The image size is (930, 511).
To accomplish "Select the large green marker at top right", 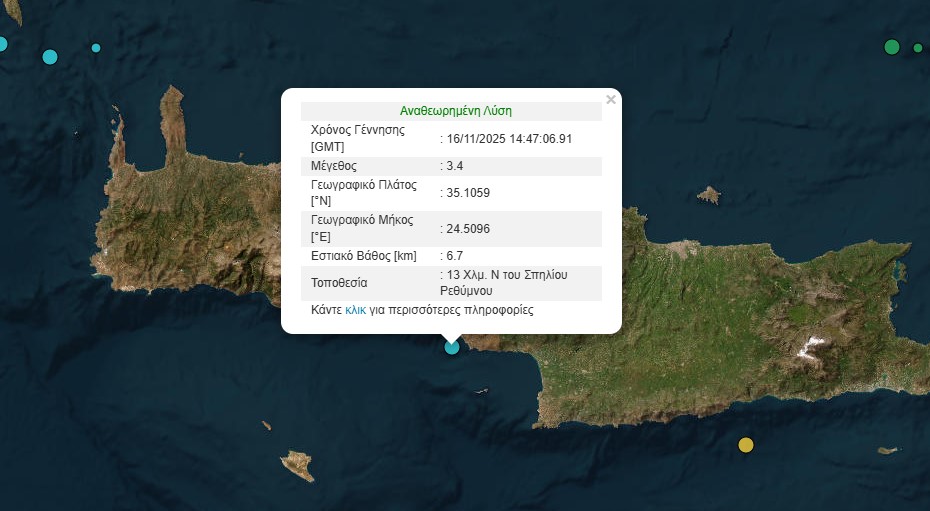I will [x=892, y=47].
